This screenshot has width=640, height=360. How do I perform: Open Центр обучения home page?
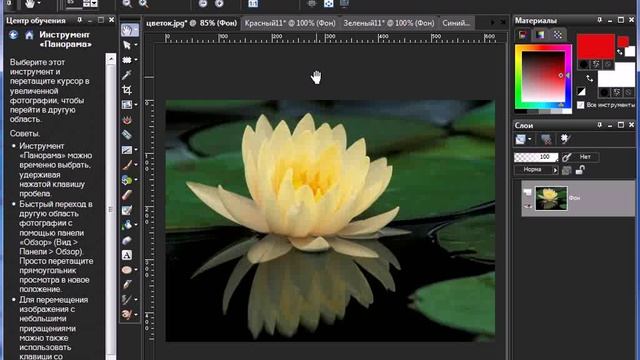(x=29, y=36)
